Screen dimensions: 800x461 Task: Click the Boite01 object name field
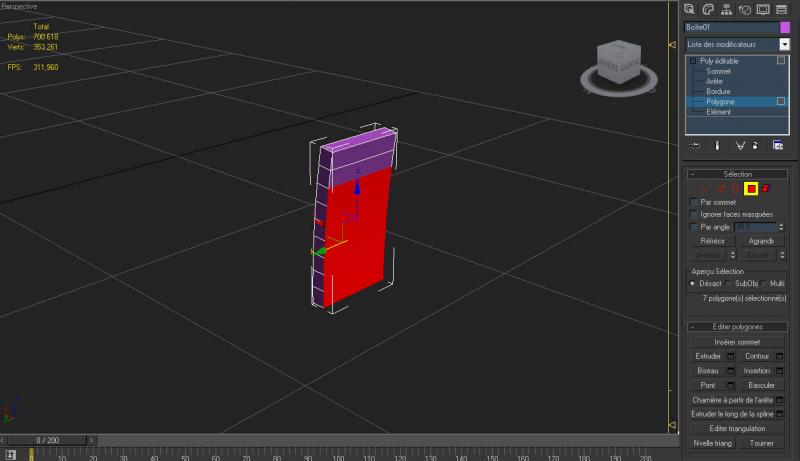tap(730, 27)
